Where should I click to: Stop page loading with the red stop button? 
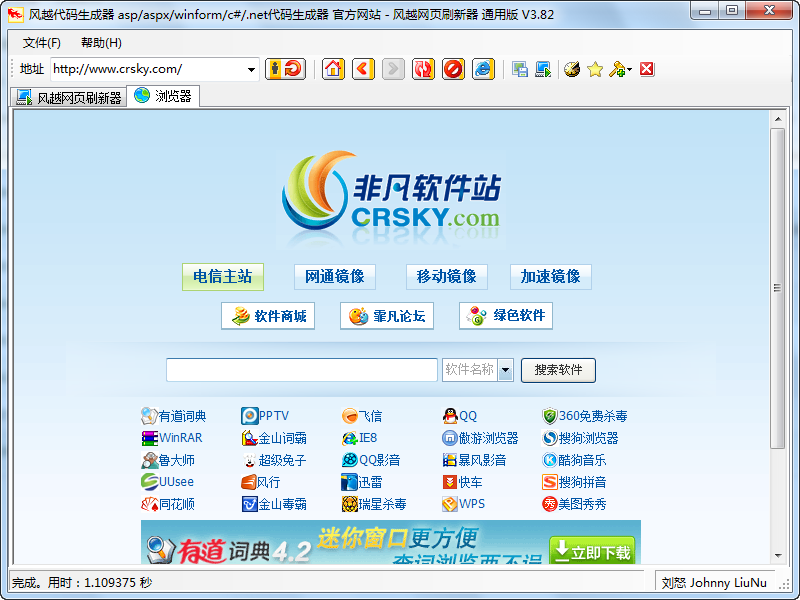(453, 69)
